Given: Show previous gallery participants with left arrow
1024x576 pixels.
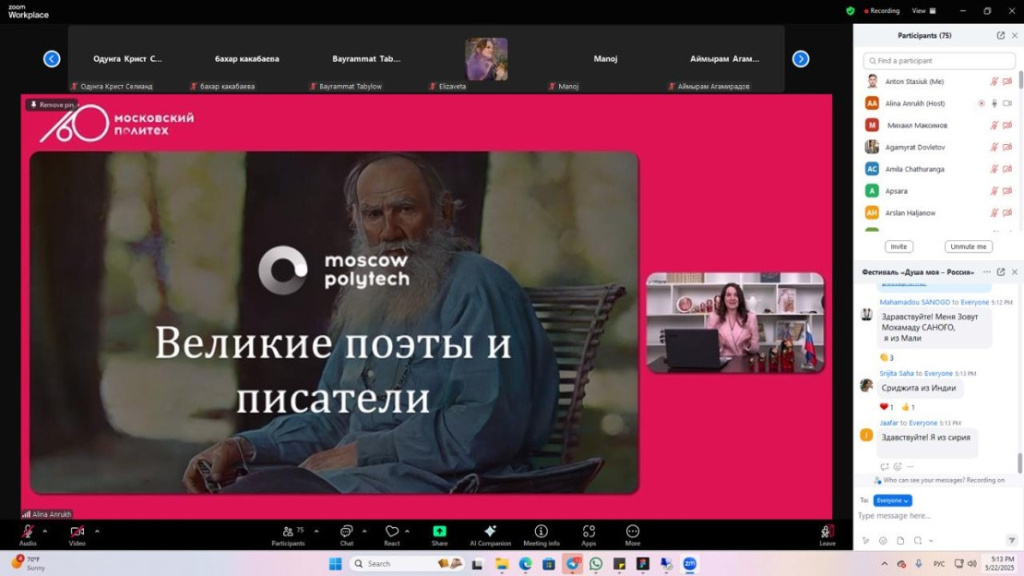Looking at the screenshot, I should tap(52, 59).
